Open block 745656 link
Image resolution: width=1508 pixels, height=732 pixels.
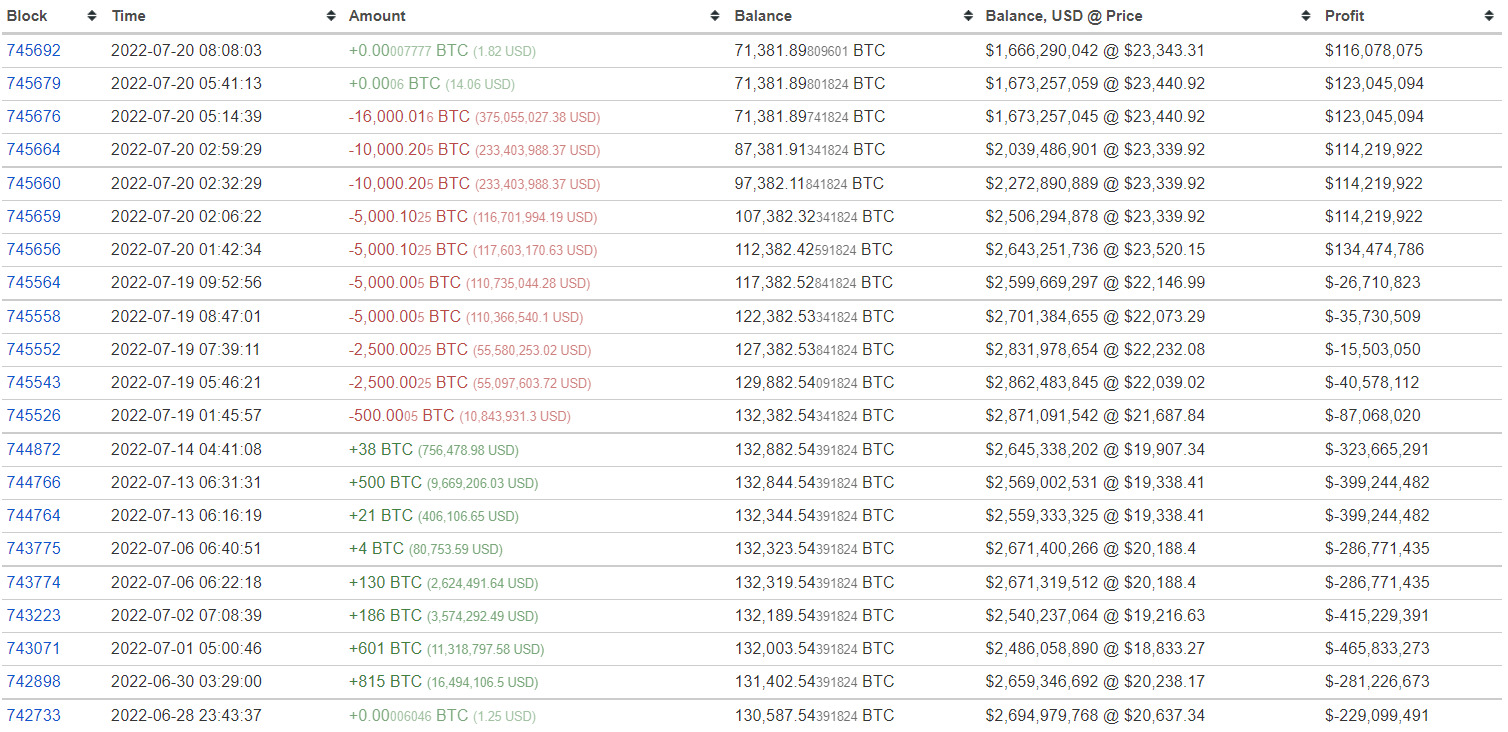coord(33,249)
